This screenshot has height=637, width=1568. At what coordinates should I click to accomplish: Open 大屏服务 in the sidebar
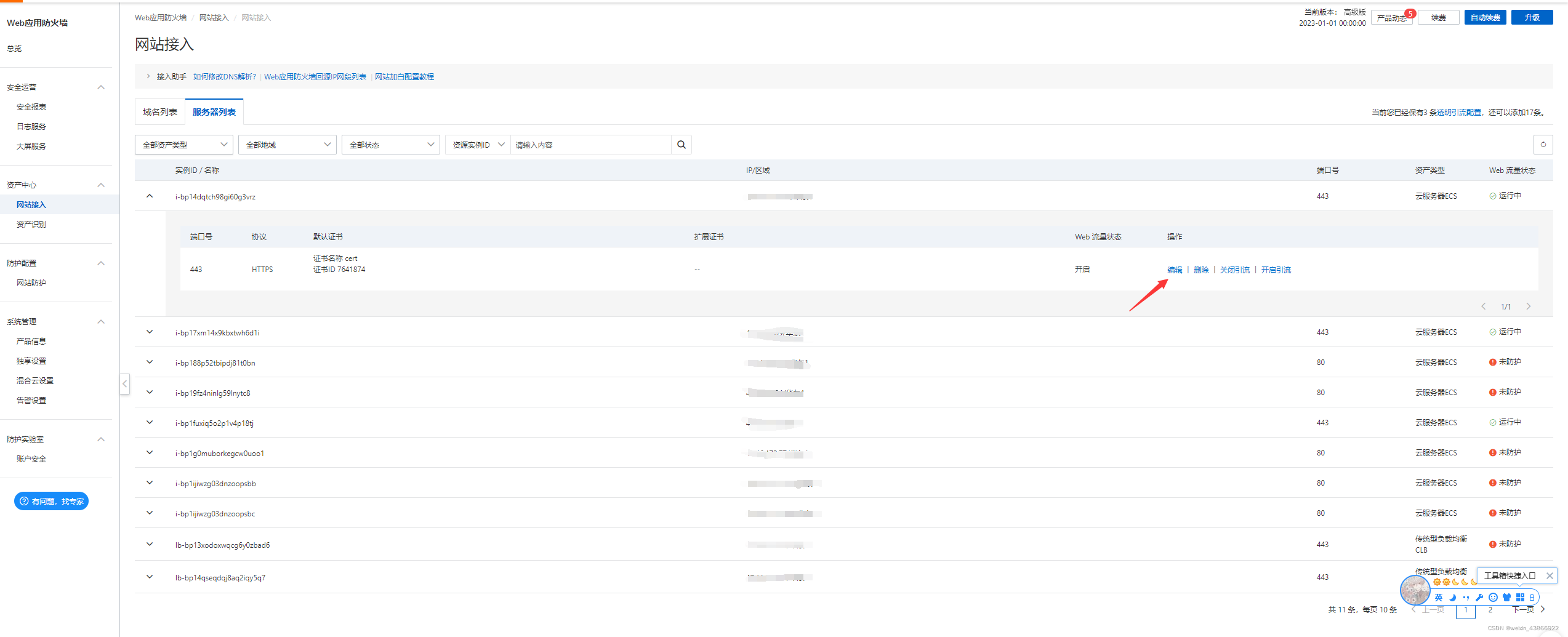pyautogui.click(x=31, y=146)
